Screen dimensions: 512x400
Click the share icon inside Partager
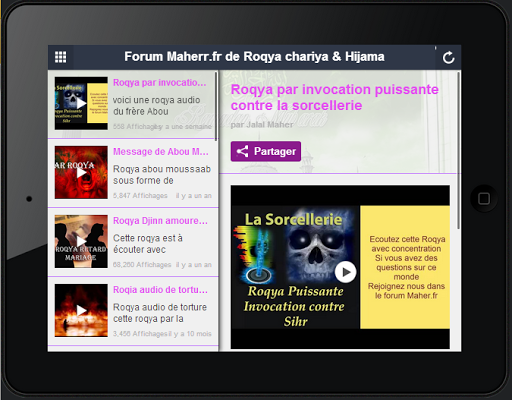click(242, 151)
